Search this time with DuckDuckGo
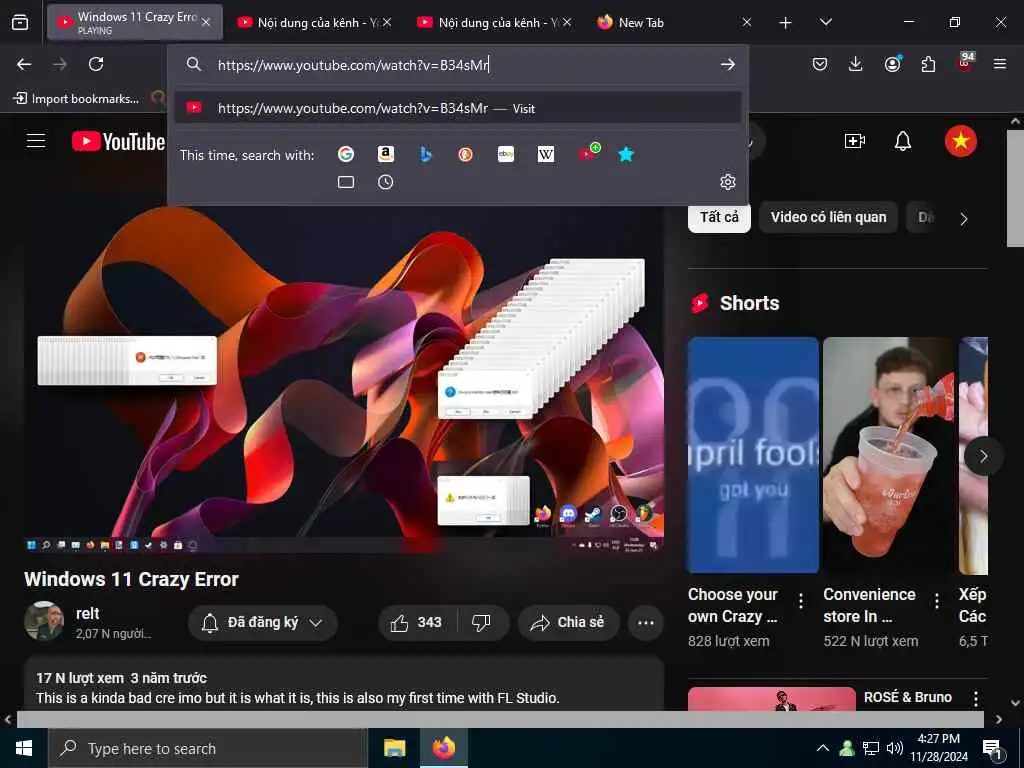The height and width of the screenshot is (768, 1024). click(466, 154)
